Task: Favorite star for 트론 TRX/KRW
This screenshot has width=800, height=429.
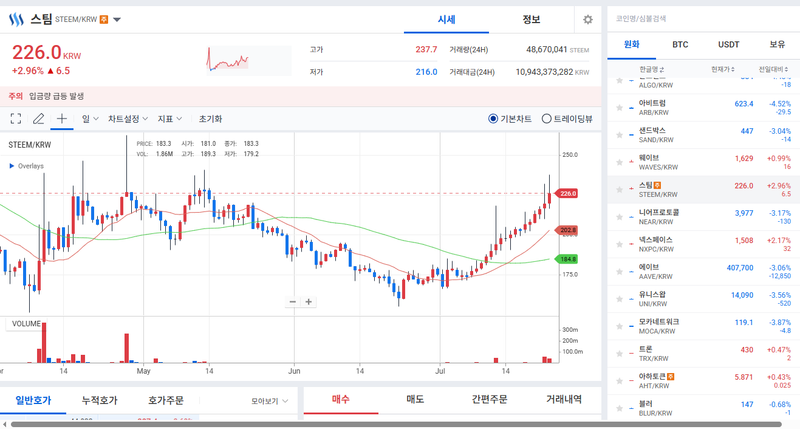Action: (x=619, y=354)
